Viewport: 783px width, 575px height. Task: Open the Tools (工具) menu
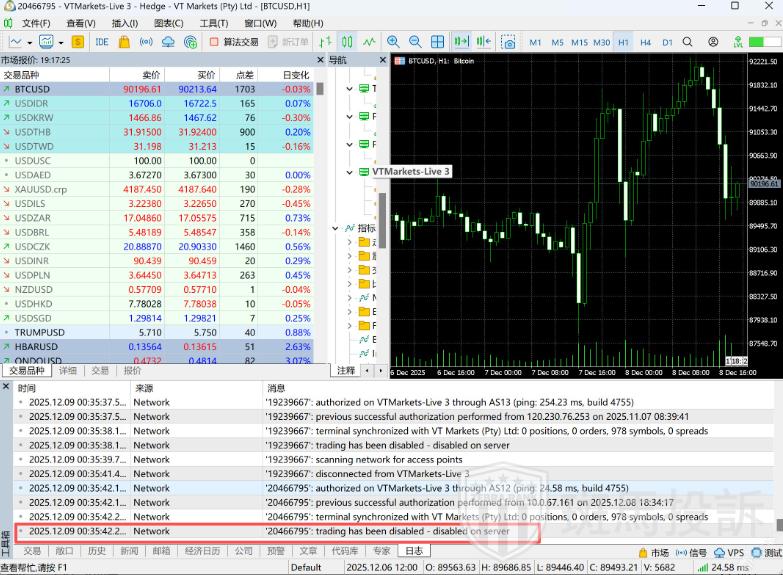[x=213, y=23]
